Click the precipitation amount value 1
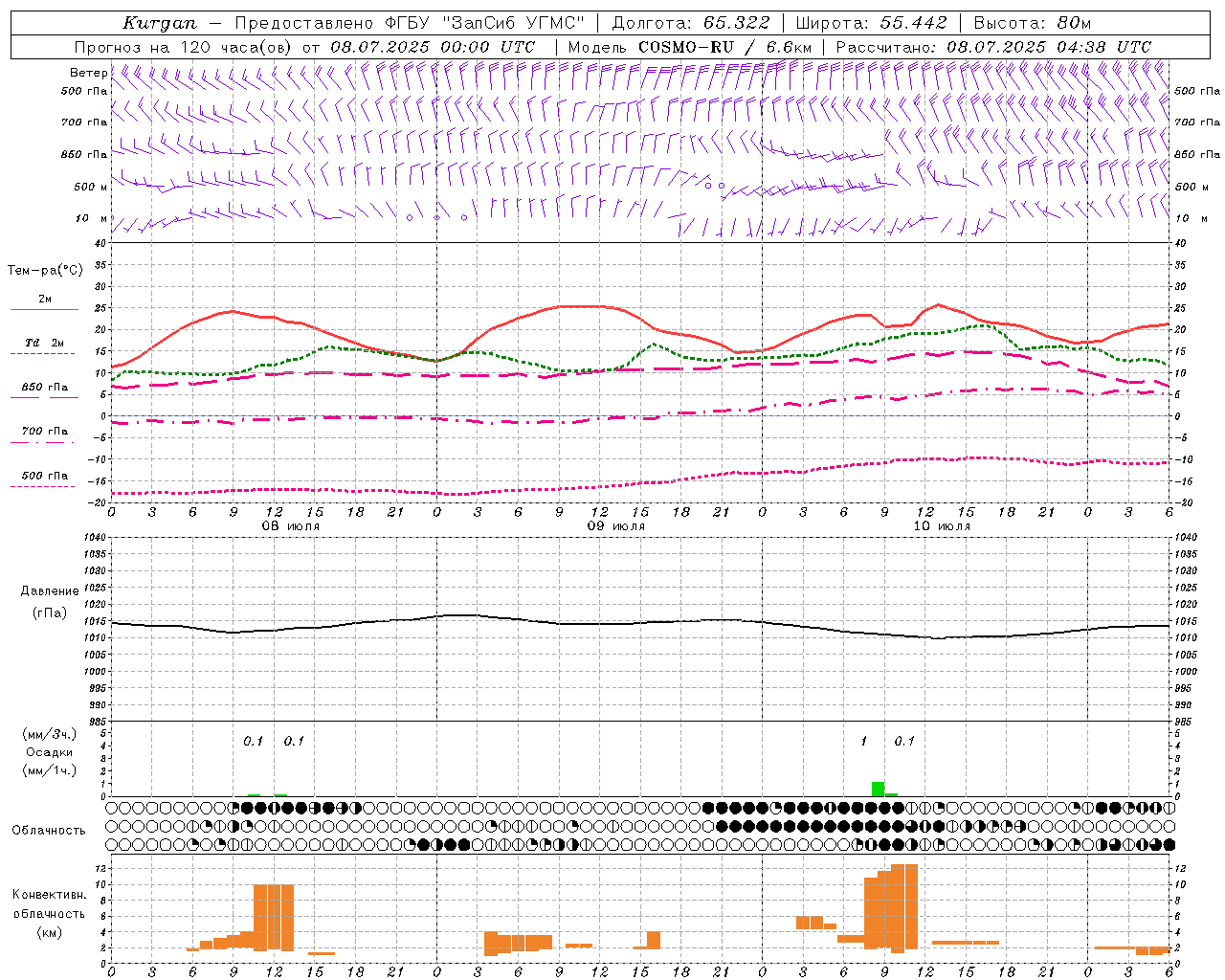The width and height of the screenshot is (1225, 980). pos(864,742)
